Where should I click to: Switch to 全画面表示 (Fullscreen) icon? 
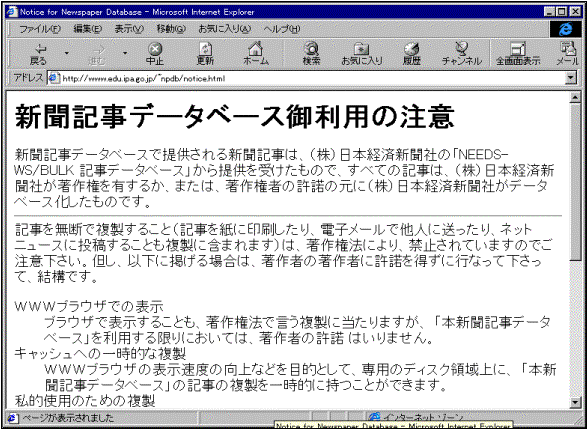tap(518, 54)
